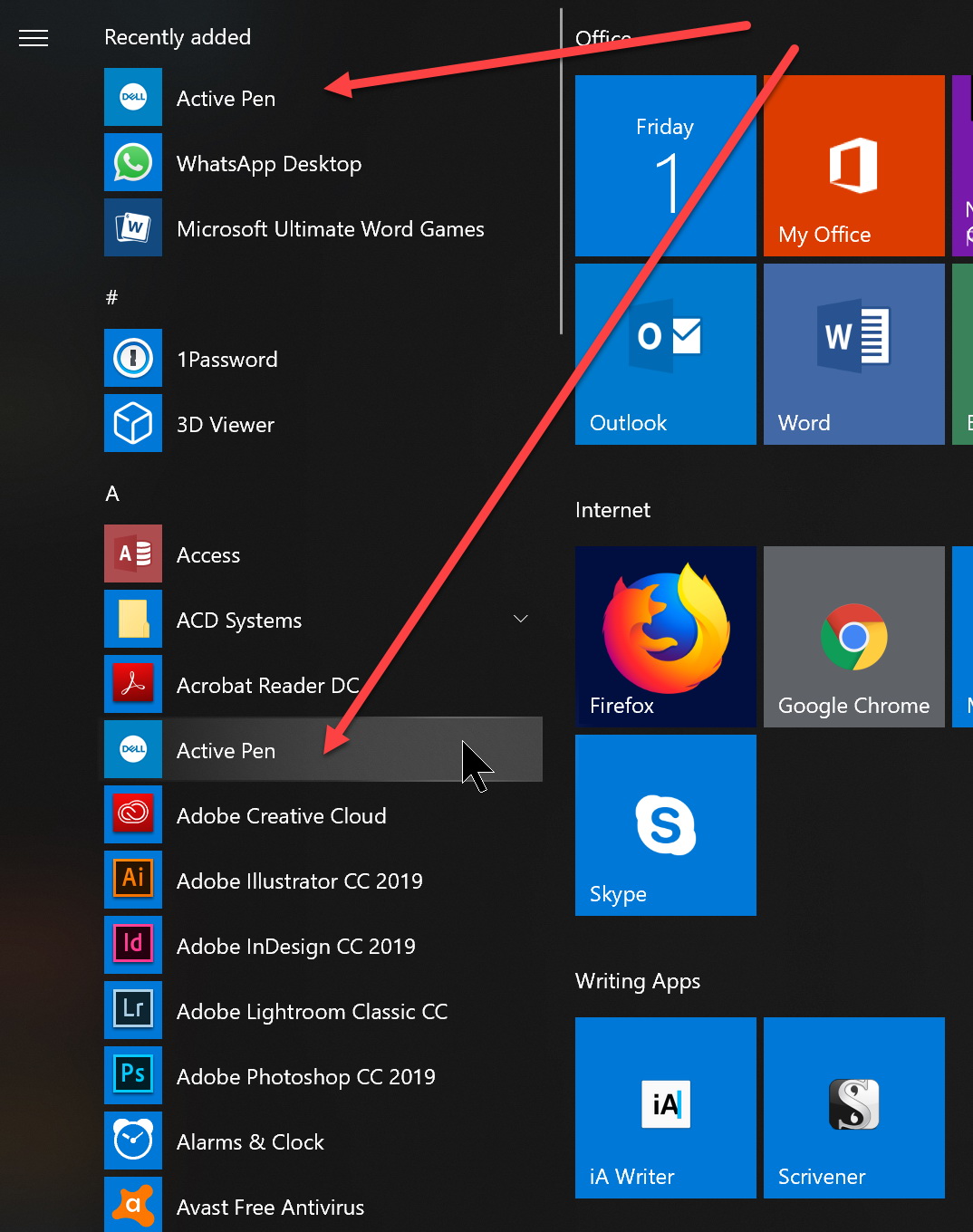Click the Adobe Creative Cloud label

coord(282,816)
